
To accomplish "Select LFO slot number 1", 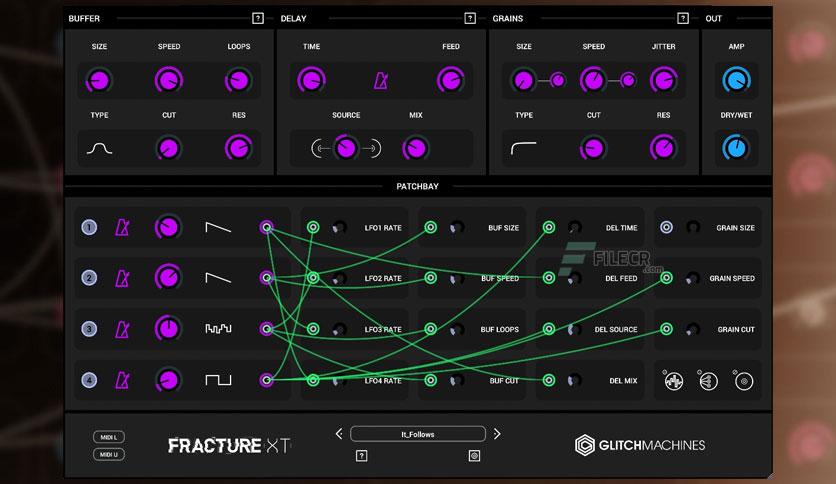I will coord(89,228).
